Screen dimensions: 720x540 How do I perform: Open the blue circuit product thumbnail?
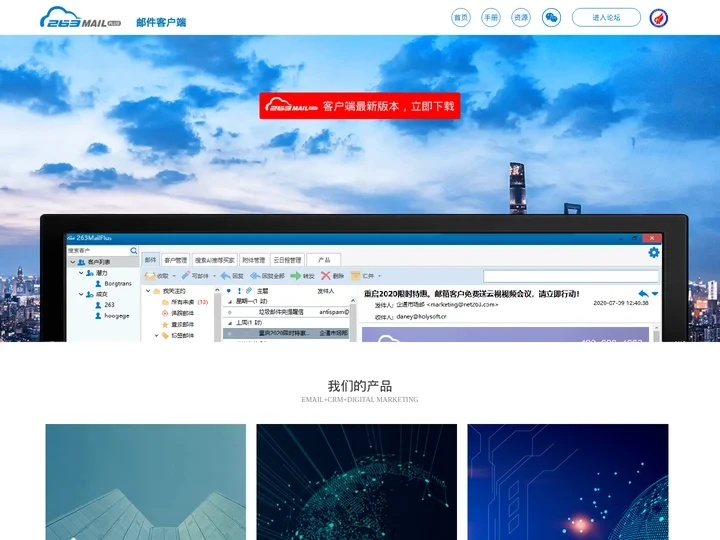pos(568,482)
